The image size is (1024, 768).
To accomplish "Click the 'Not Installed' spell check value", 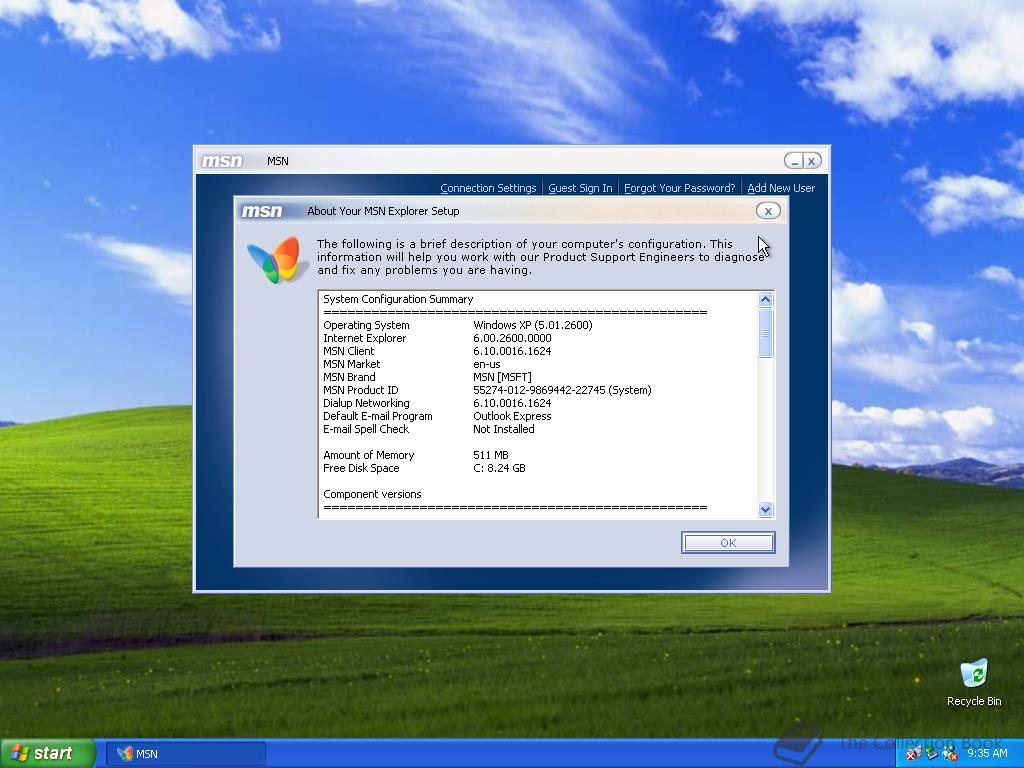I will point(504,430).
